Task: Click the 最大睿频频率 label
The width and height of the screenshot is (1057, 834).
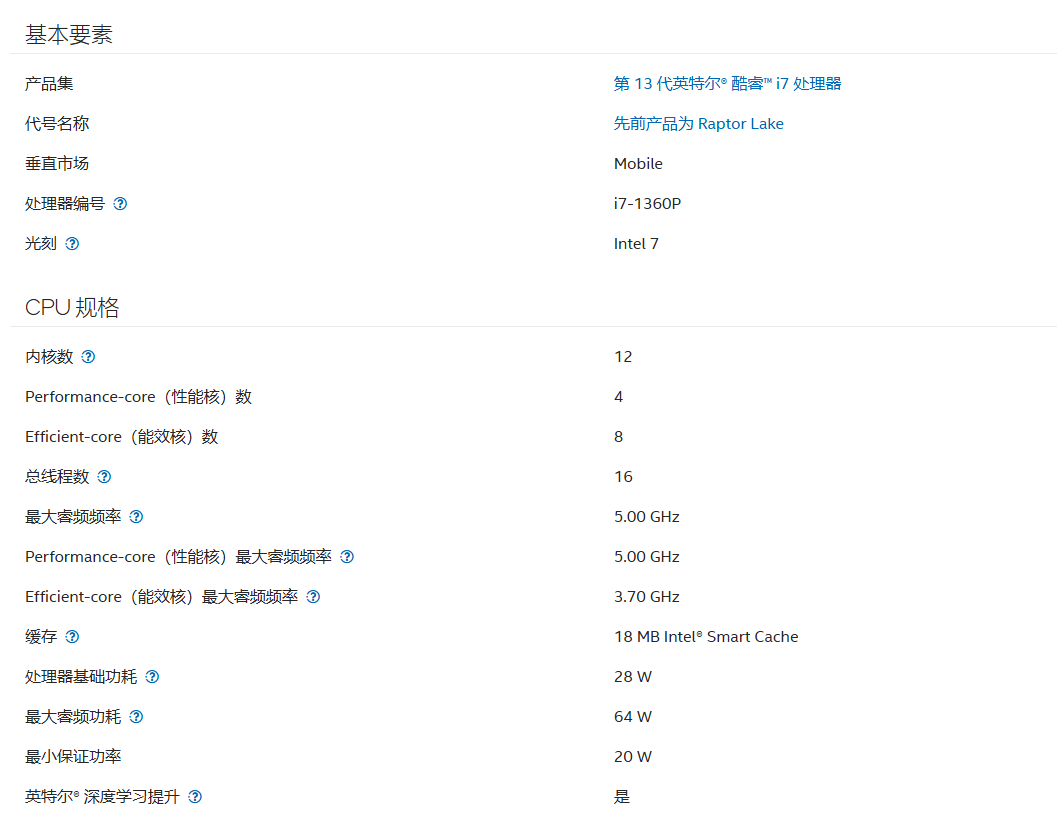Action: pyautogui.click(x=73, y=516)
